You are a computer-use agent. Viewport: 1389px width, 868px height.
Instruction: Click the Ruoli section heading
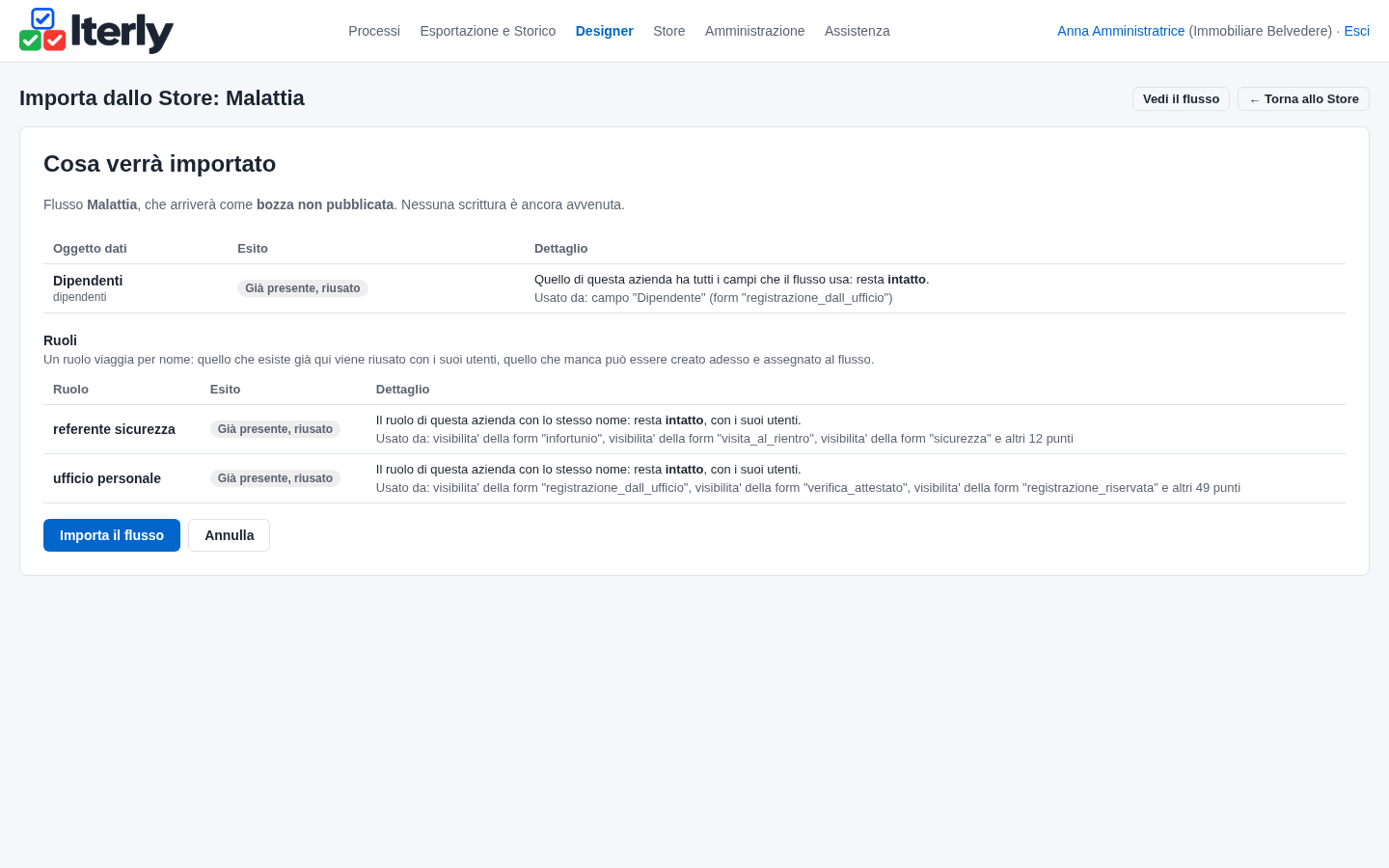pos(60,340)
